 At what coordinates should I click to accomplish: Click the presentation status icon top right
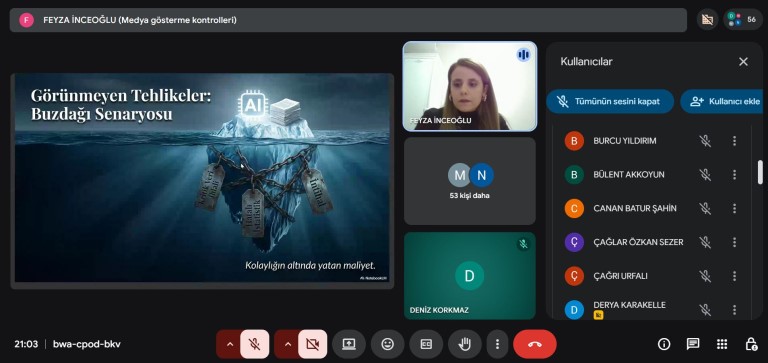pos(707,20)
